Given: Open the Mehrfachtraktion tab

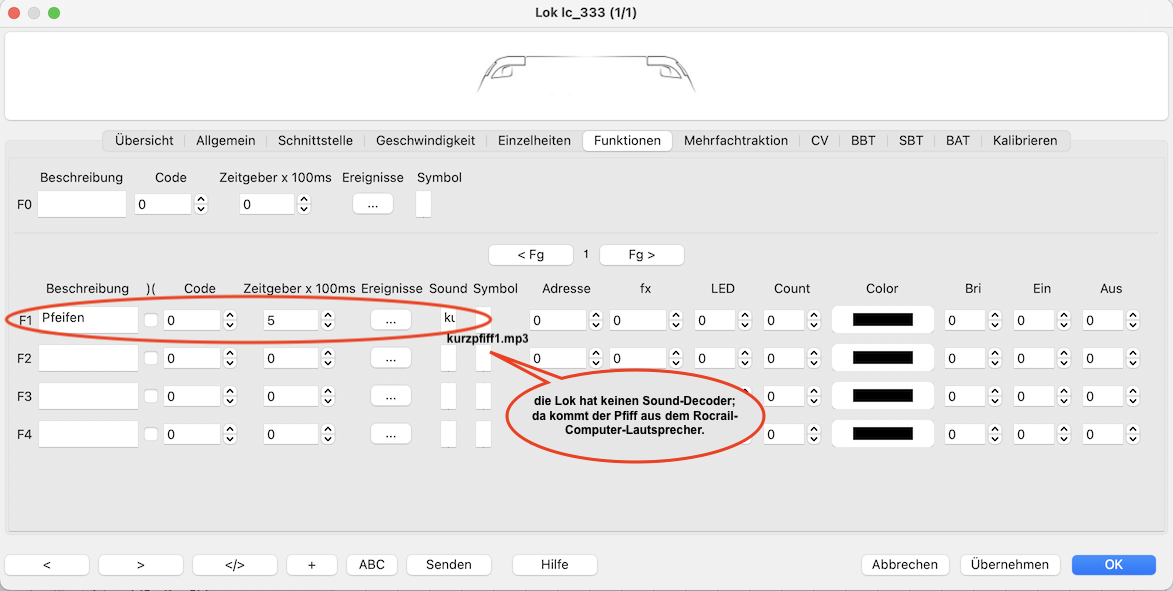Looking at the screenshot, I should click(735, 141).
